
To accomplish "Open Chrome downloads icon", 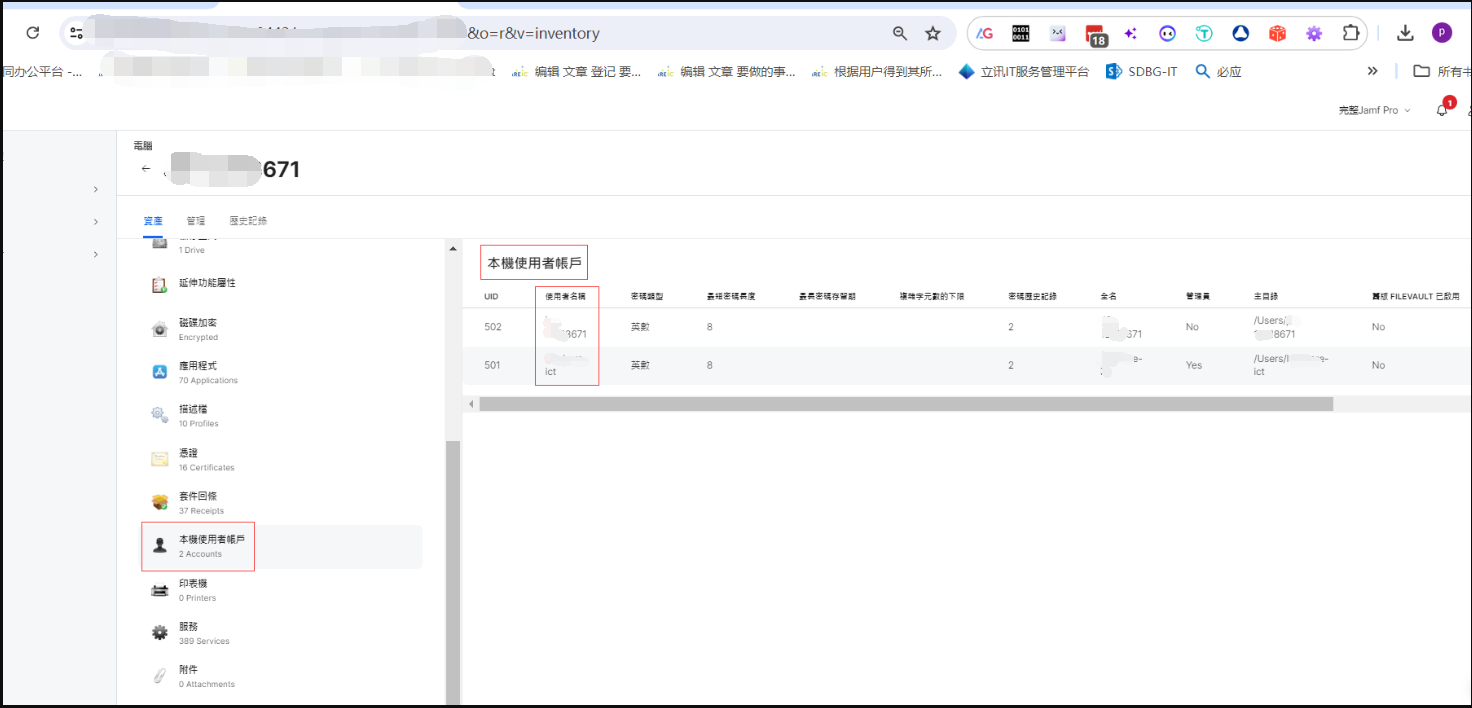I will point(1405,33).
